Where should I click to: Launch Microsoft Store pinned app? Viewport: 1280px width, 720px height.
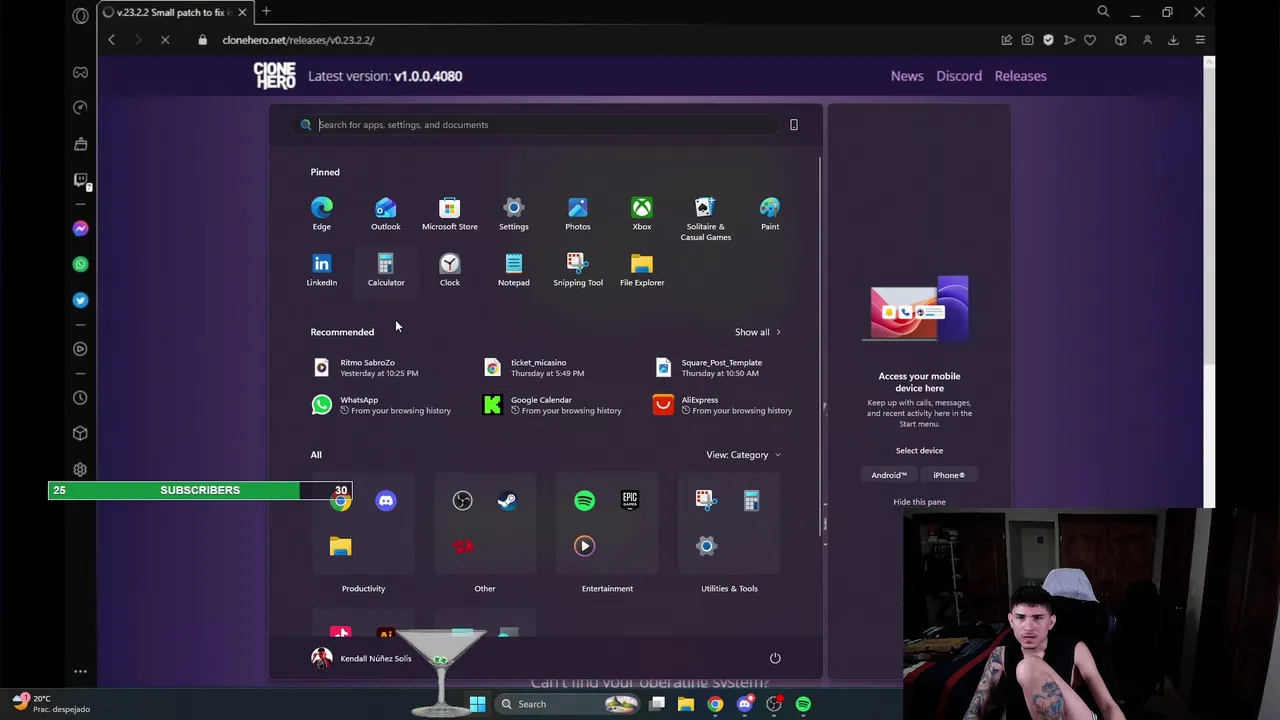tap(449, 213)
